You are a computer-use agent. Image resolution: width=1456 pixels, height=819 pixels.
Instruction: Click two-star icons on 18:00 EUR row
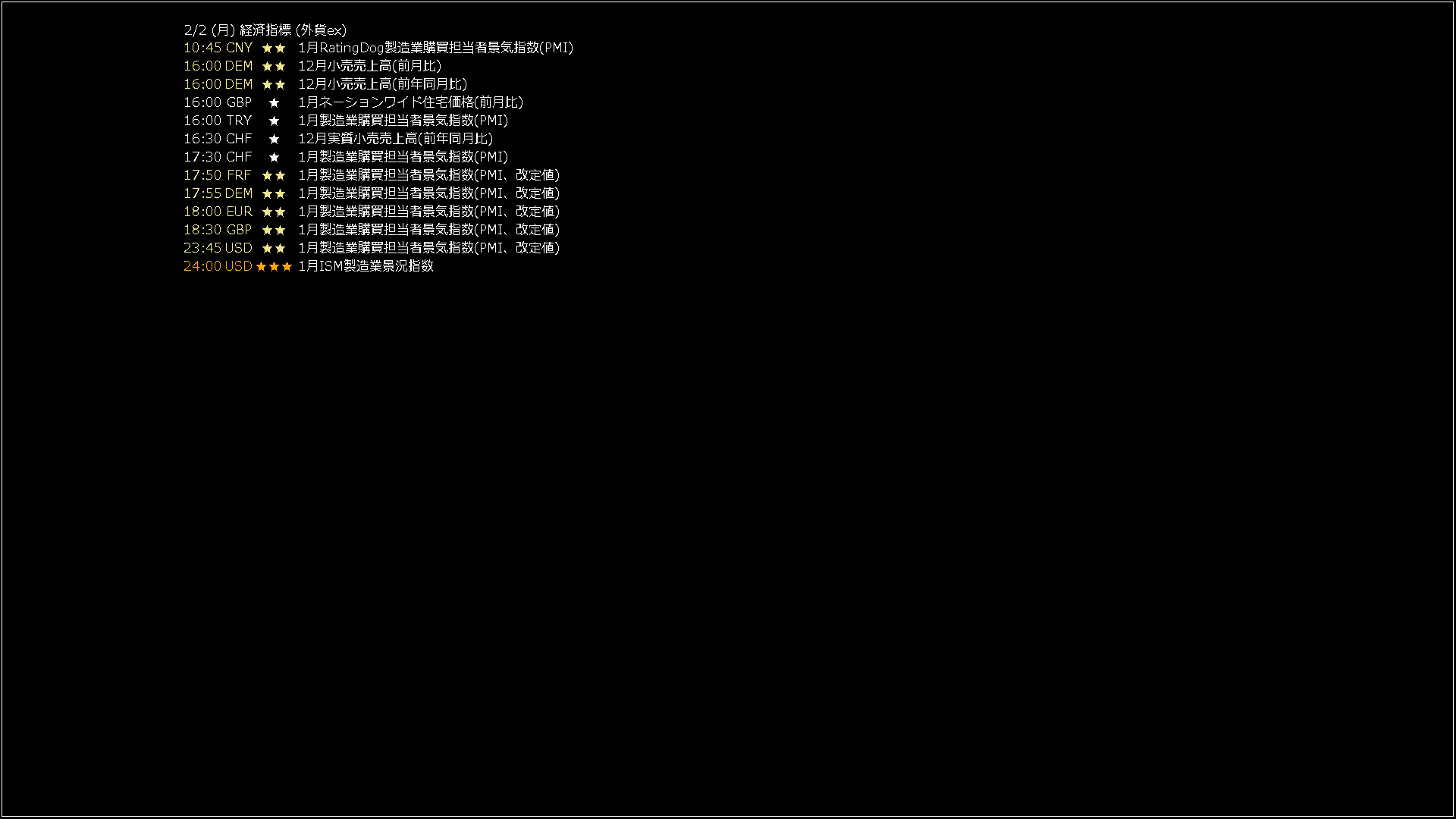pos(274,212)
